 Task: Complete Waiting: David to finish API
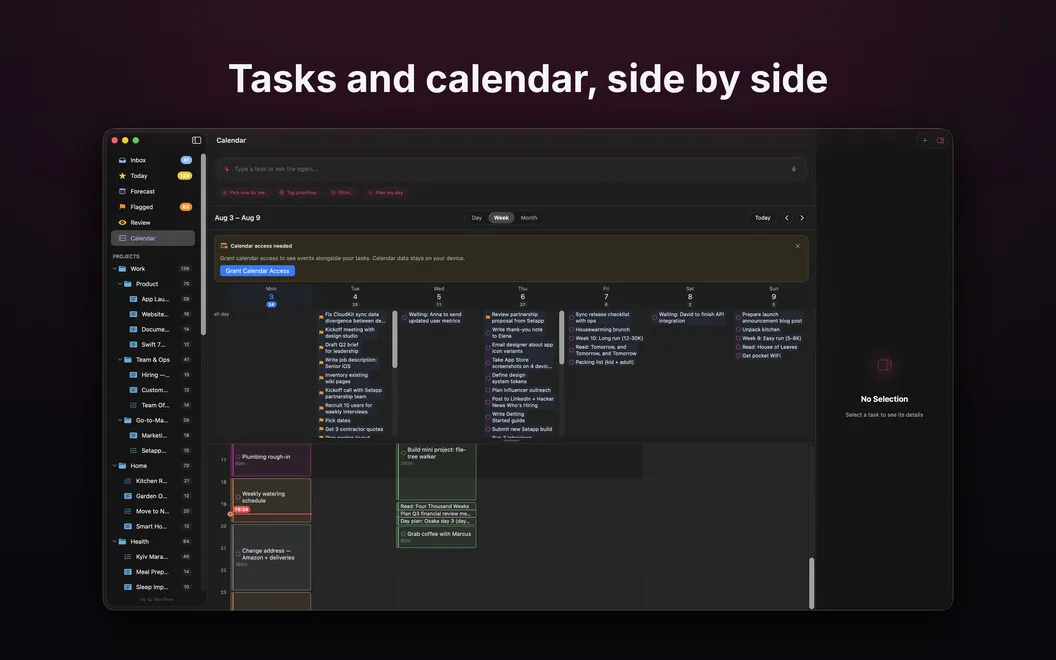pos(655,317)
